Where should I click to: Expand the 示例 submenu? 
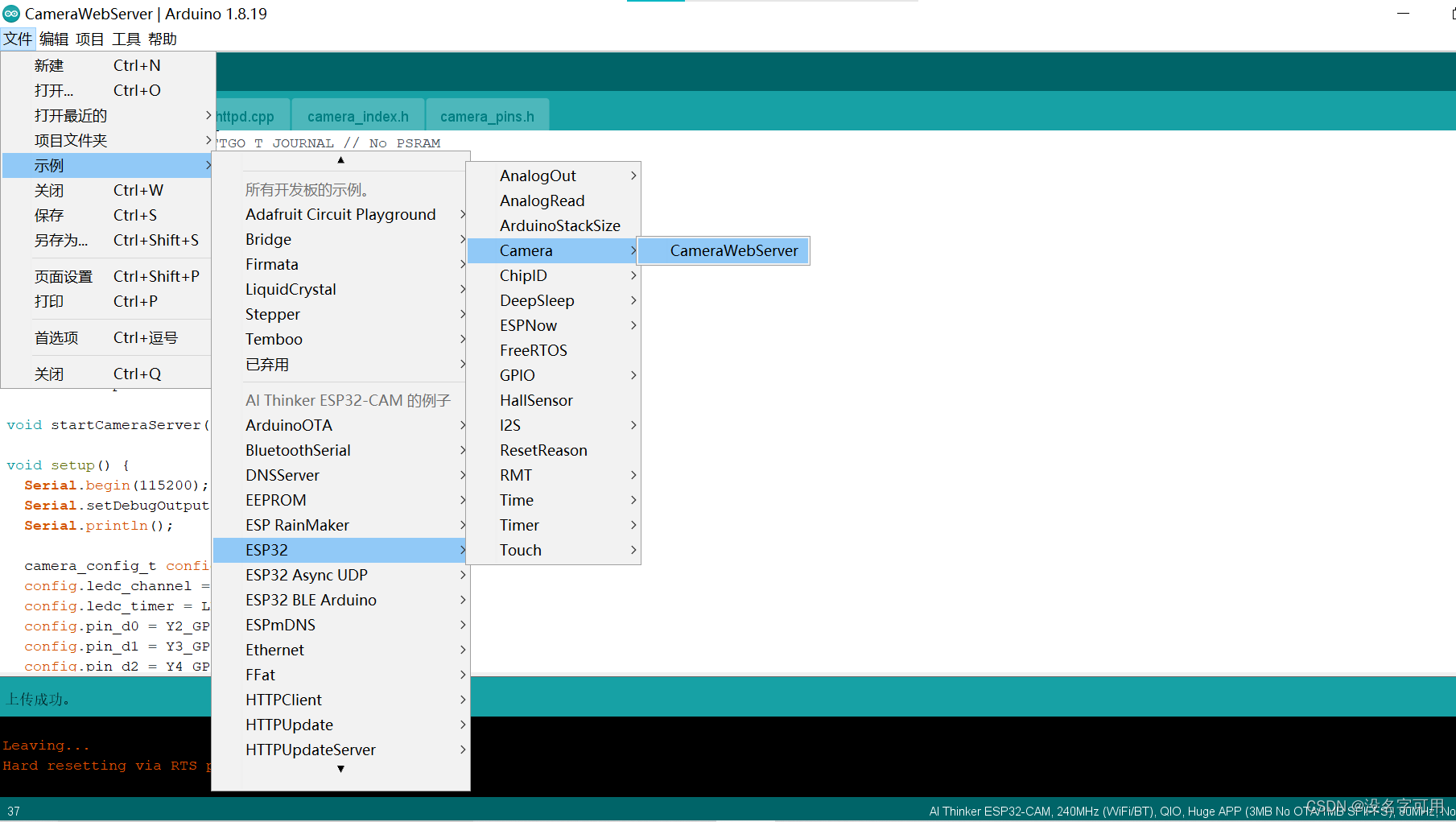point(108,165)
